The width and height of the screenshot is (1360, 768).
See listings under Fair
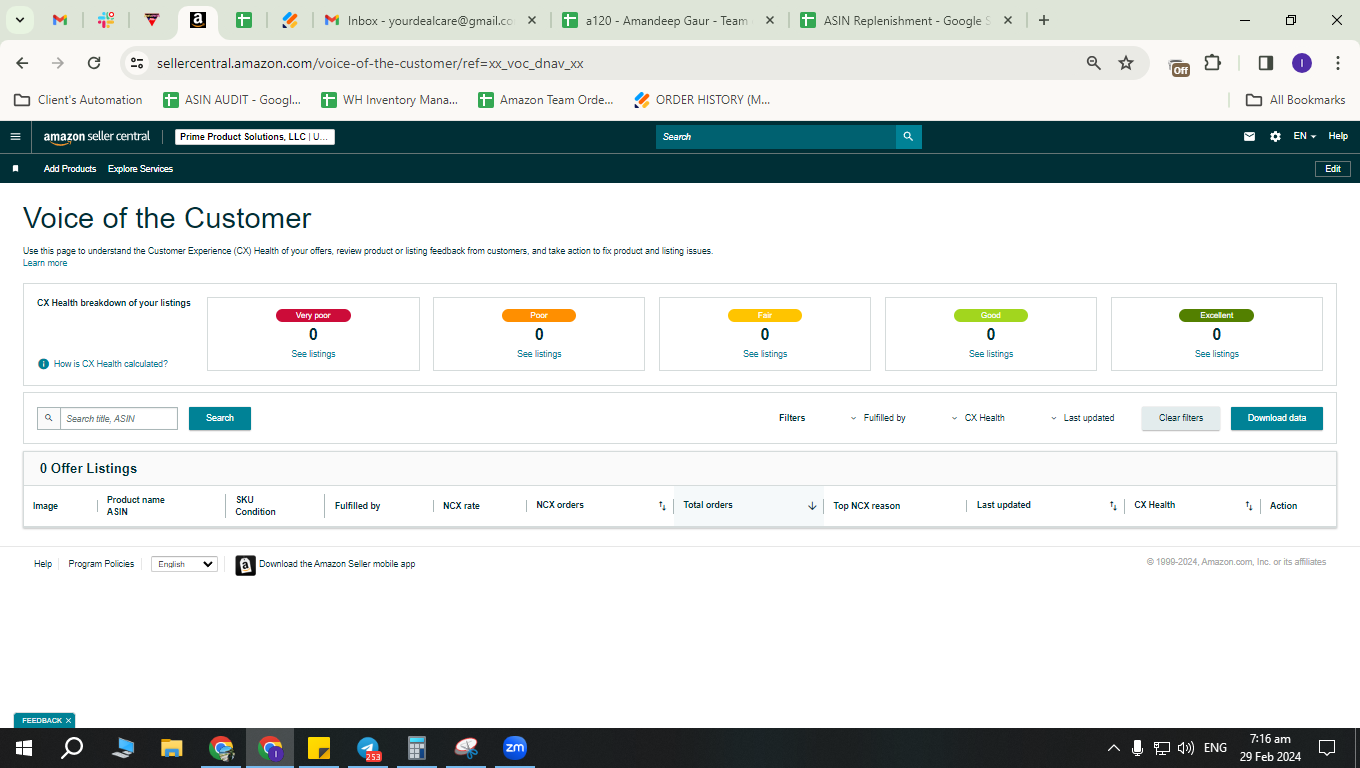point(765,354)
